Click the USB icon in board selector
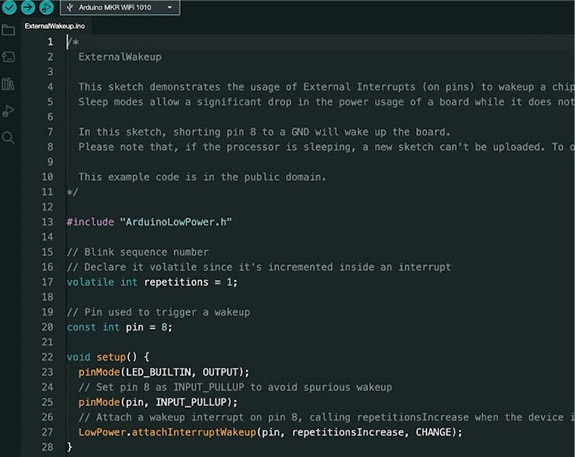The height and width of the screenshot is (457, 575). point(70,7)
